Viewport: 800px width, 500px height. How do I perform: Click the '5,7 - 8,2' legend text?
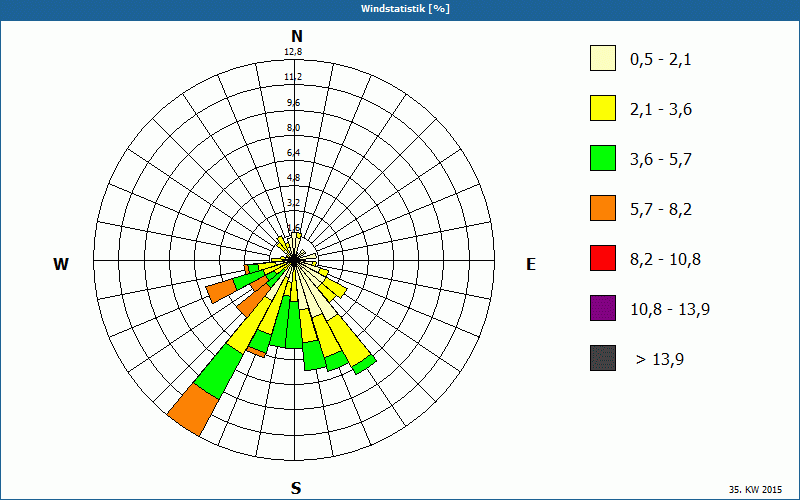(661, 210)
